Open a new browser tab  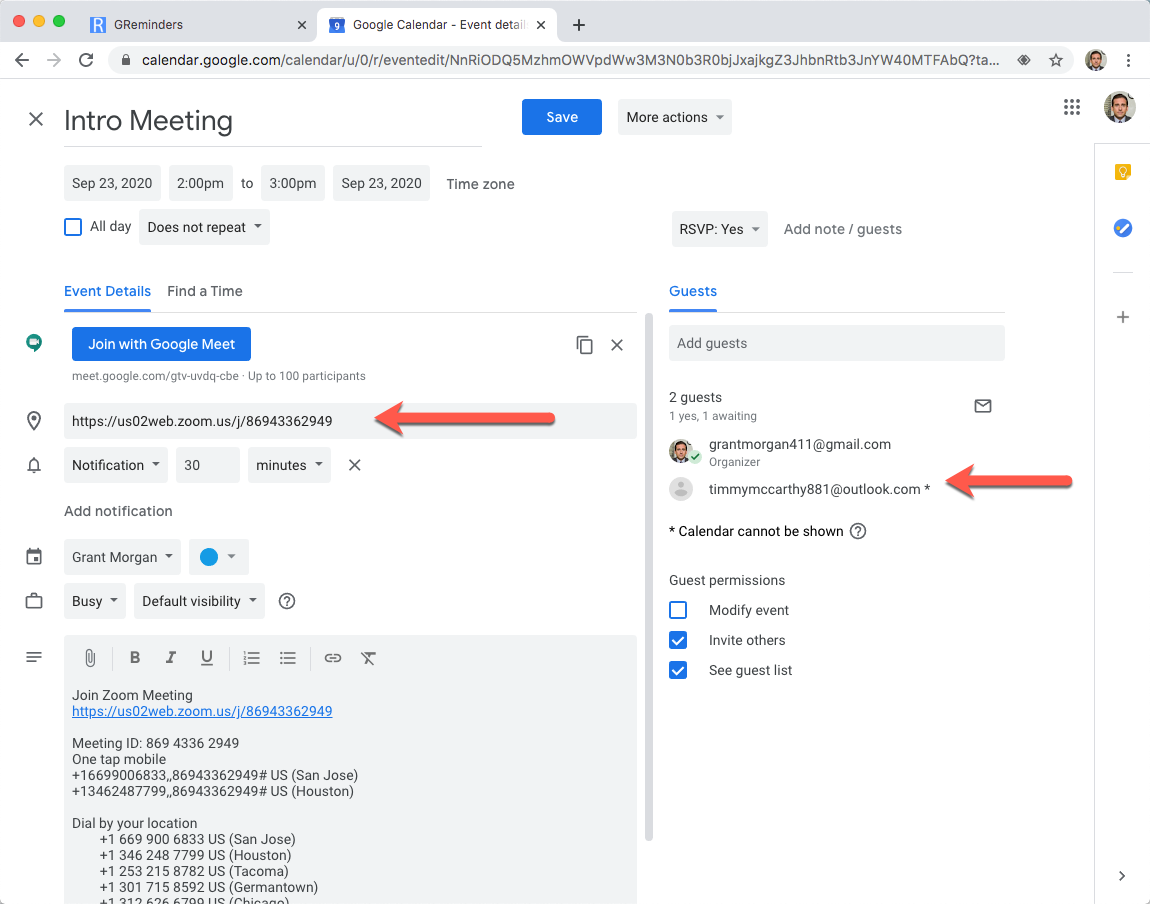tap(579, 25)
